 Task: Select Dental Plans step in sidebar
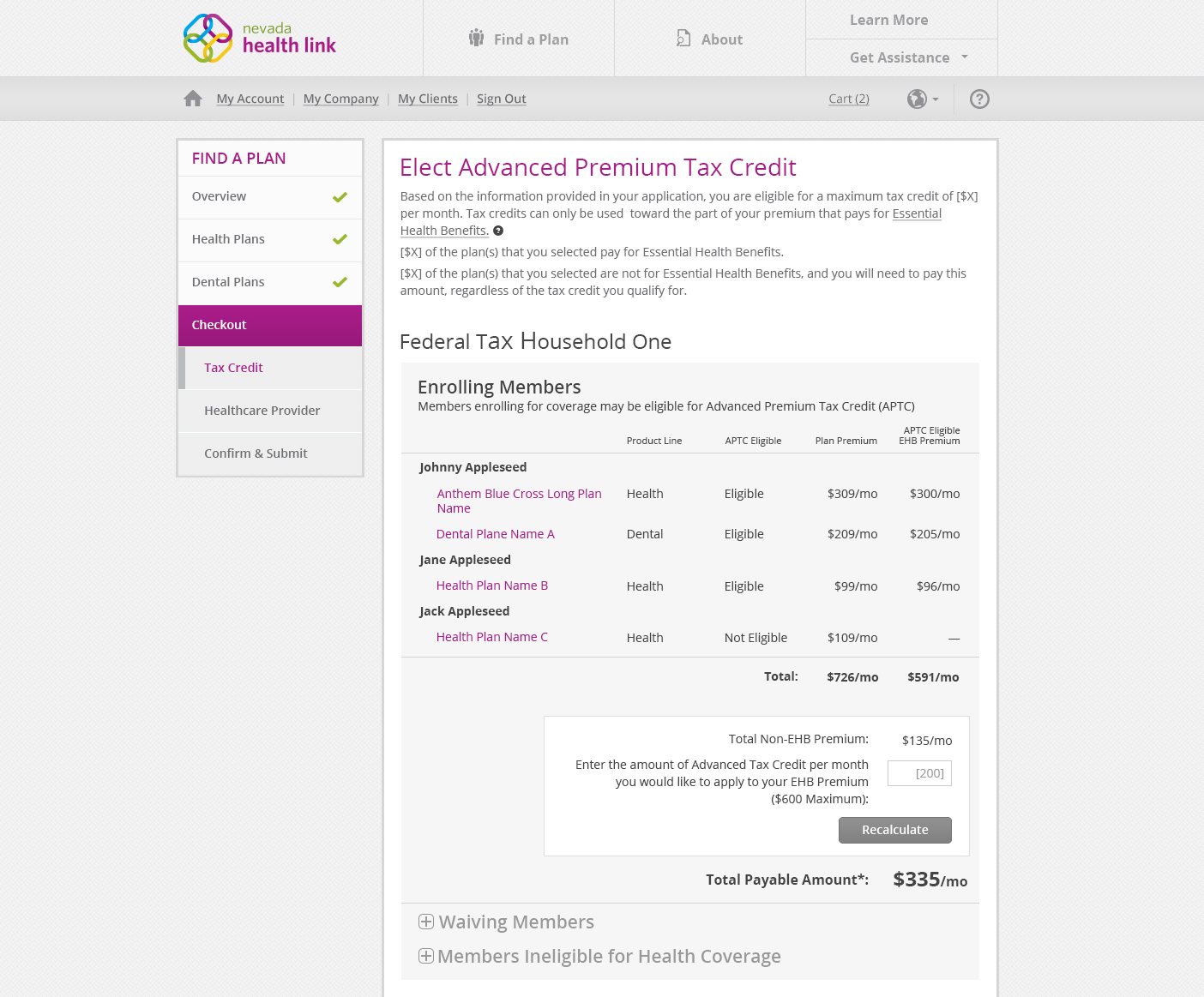pos(270,283)
